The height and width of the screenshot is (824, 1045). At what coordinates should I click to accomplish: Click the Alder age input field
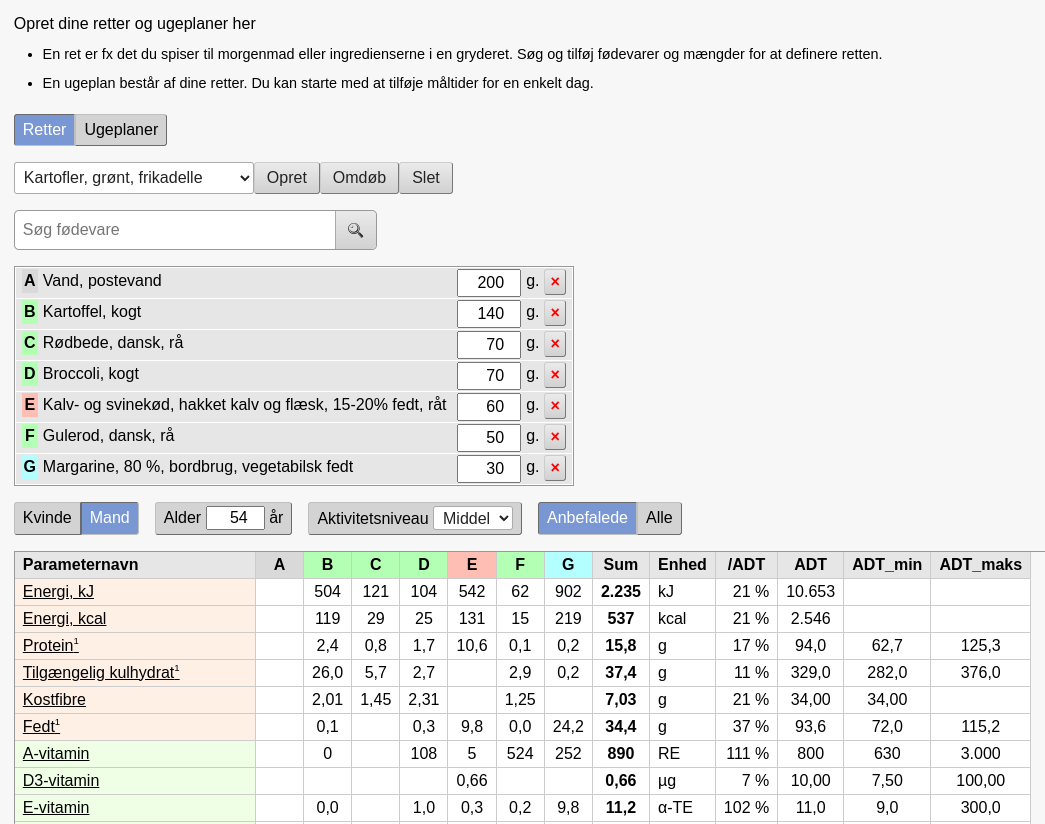[235, 518]
